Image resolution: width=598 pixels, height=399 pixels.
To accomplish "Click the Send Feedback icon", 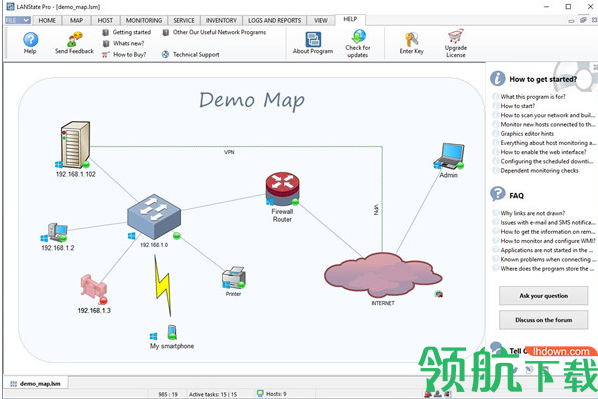I will 74,40.
